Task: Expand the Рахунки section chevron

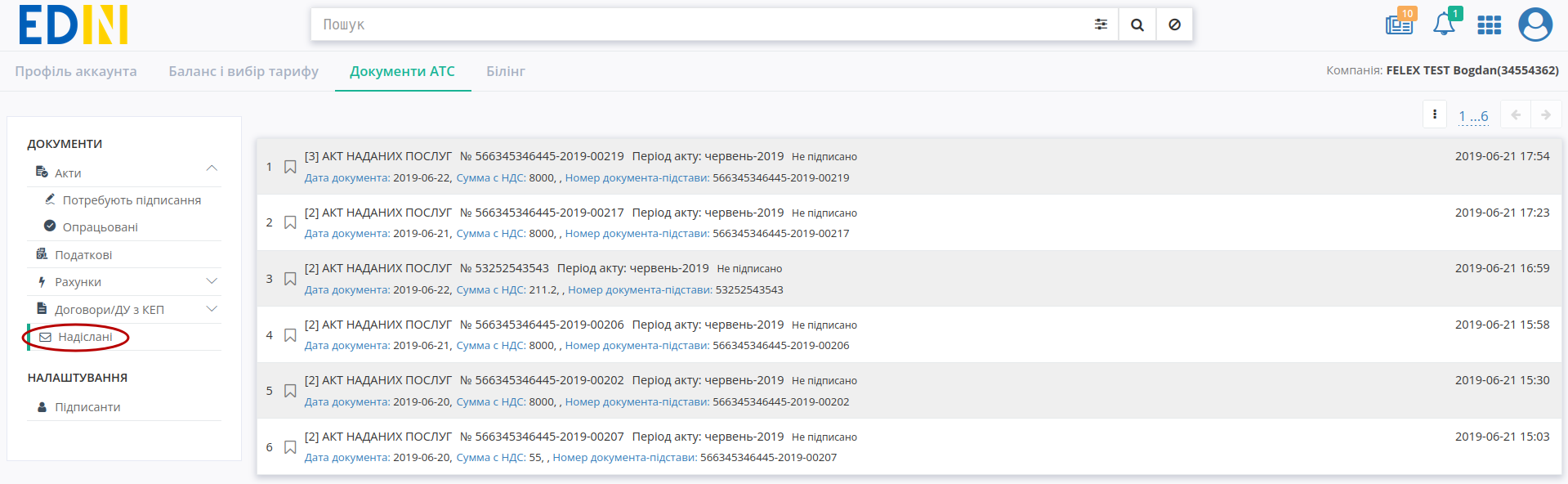Action: click(x=212, y=281)
